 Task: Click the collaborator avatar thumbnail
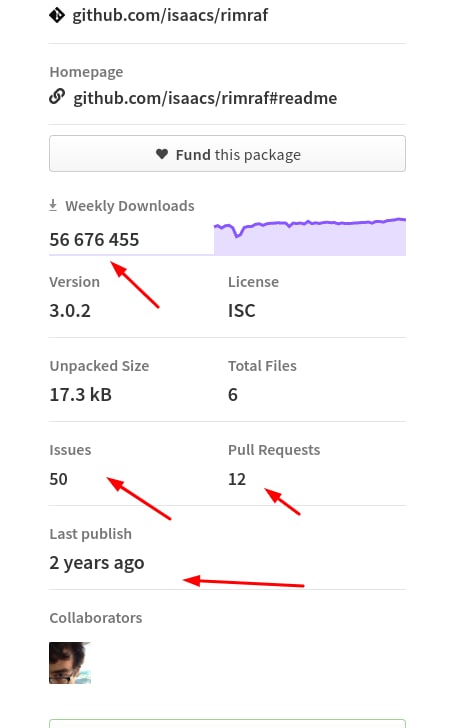coord(70,663)
